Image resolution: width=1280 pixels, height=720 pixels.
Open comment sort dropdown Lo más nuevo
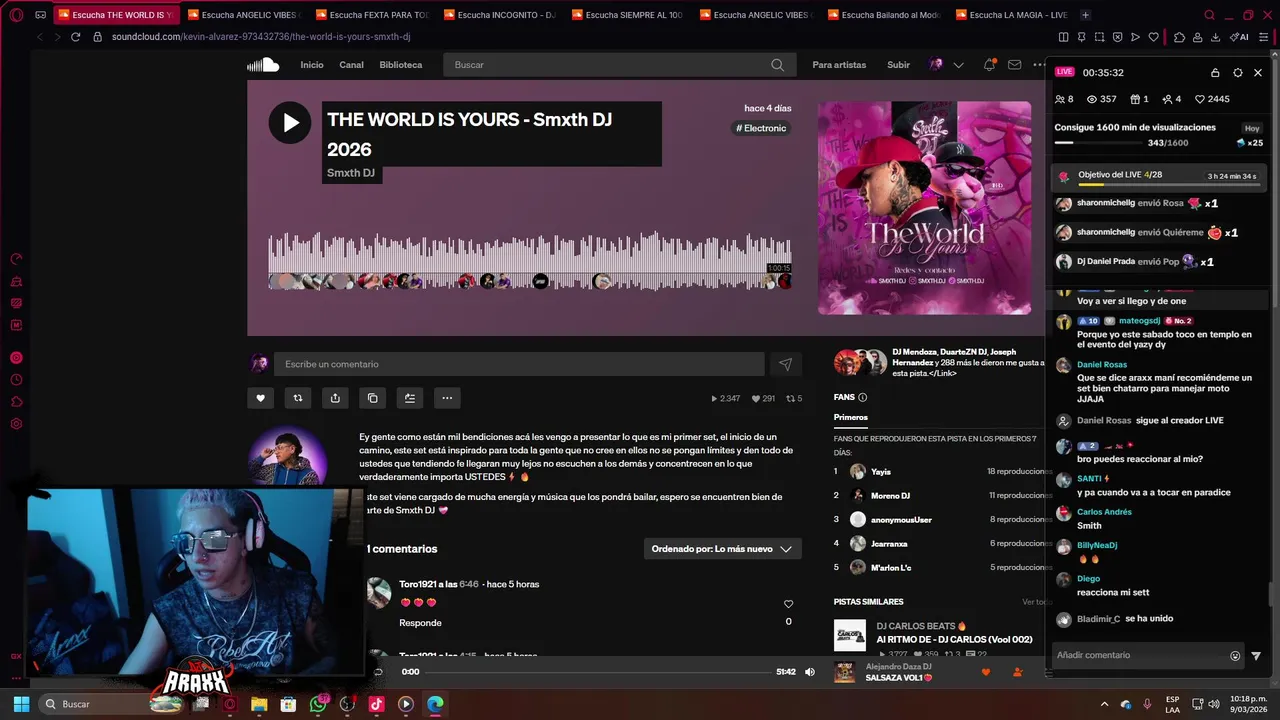coord(722,549)
